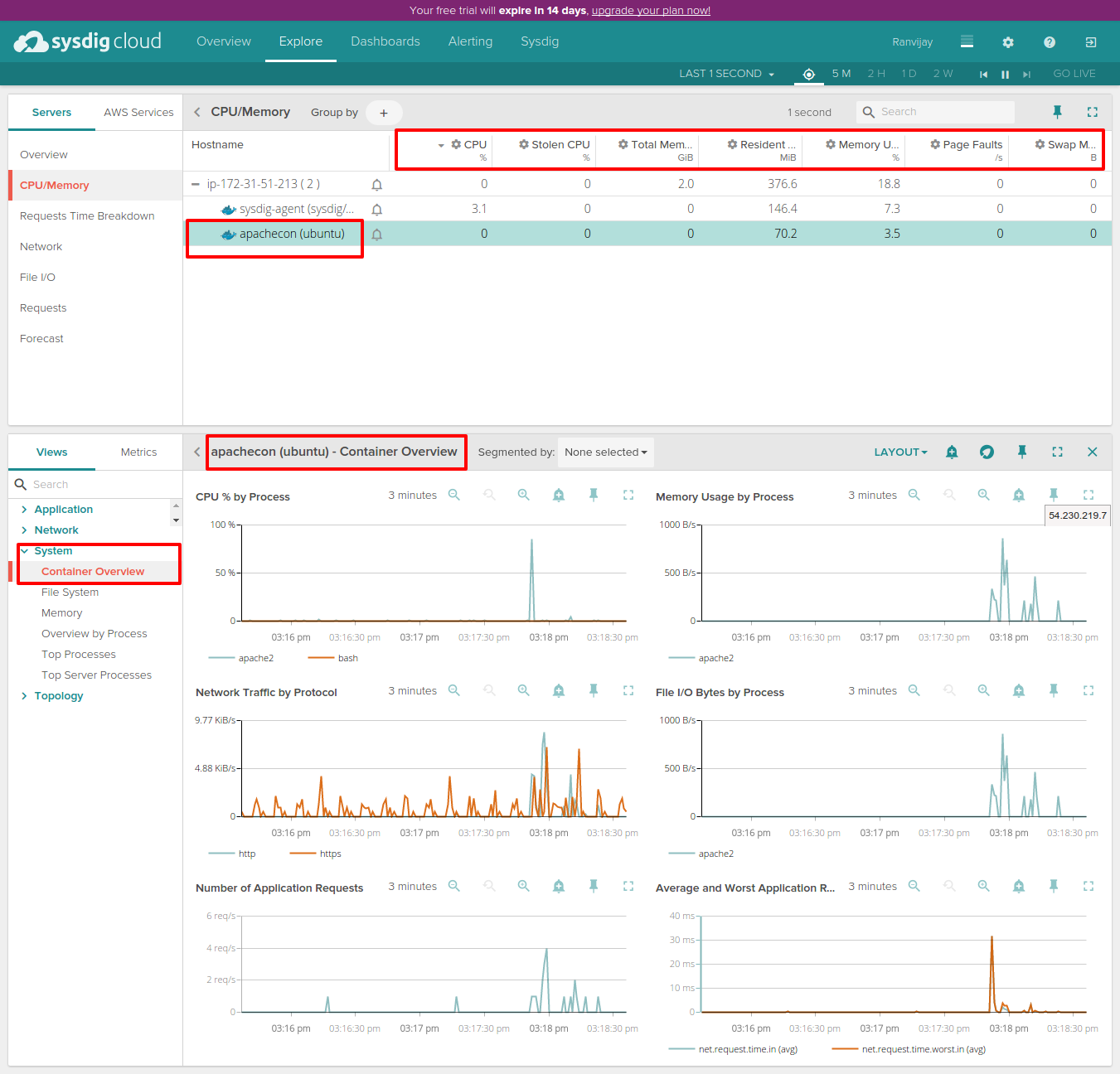The image size is (1120, 1074).
Task: Pin the Container Overview dashboard
Action: coord(1022,452)
